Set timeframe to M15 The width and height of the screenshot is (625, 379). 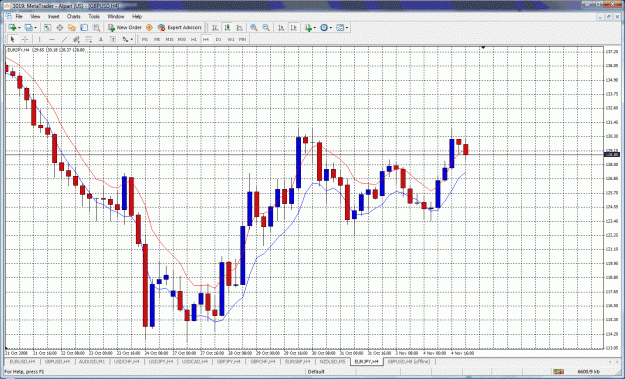click(x=169, y=39)
